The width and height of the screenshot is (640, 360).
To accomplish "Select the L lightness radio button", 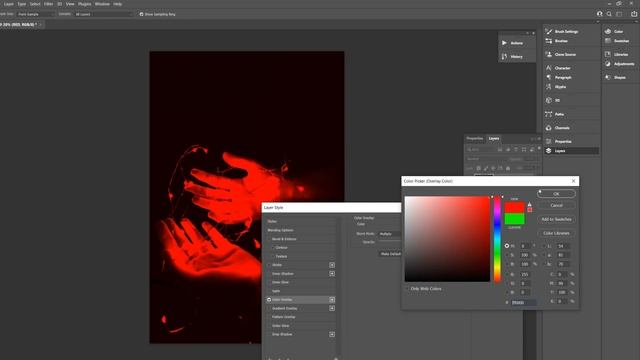I will [x=544, y=246].
